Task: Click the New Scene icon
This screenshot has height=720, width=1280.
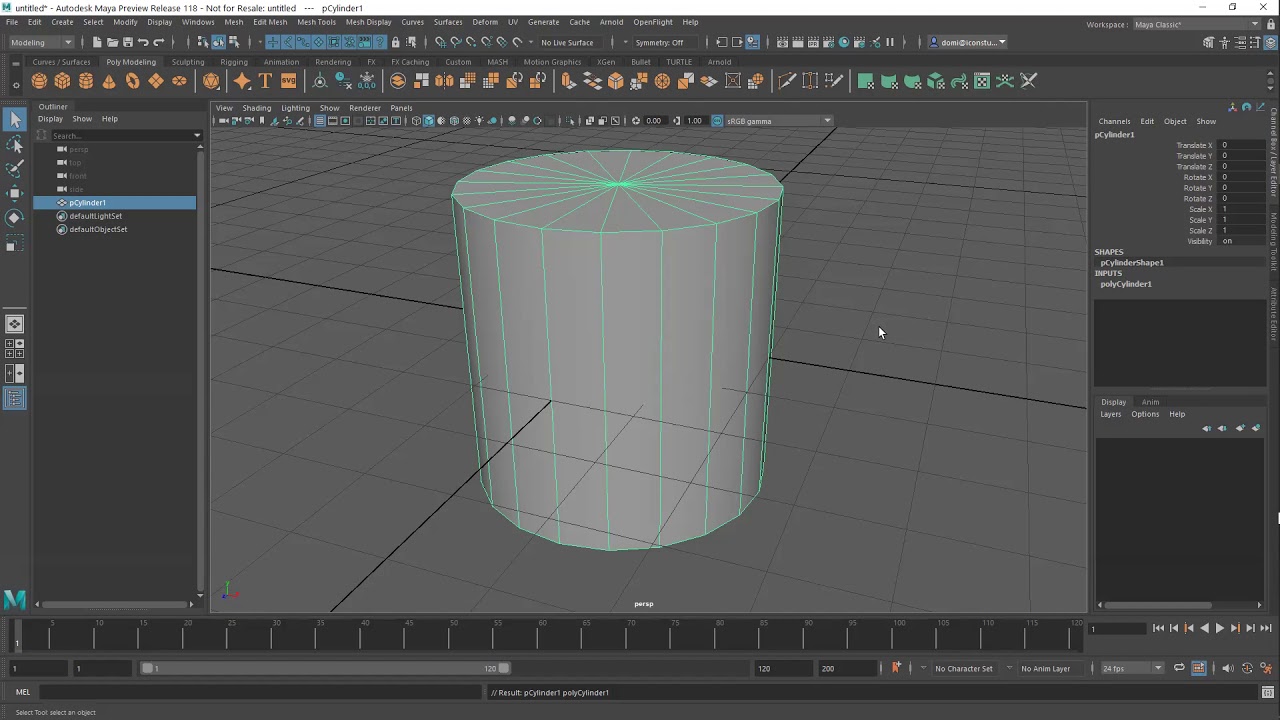Action: pyautogui.click(x=97, y=42)
